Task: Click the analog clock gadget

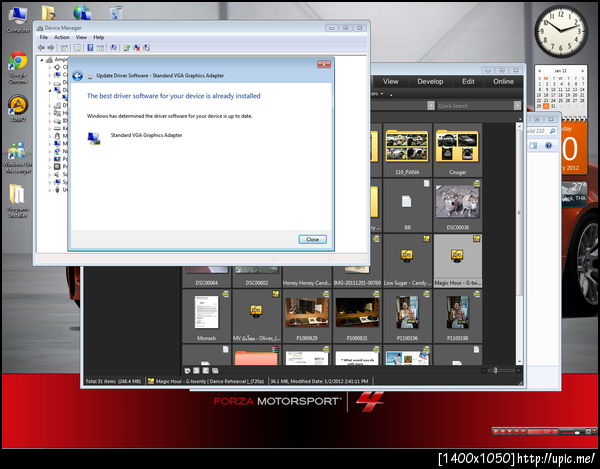Action: pyautogui.click(x=561, y=31)
